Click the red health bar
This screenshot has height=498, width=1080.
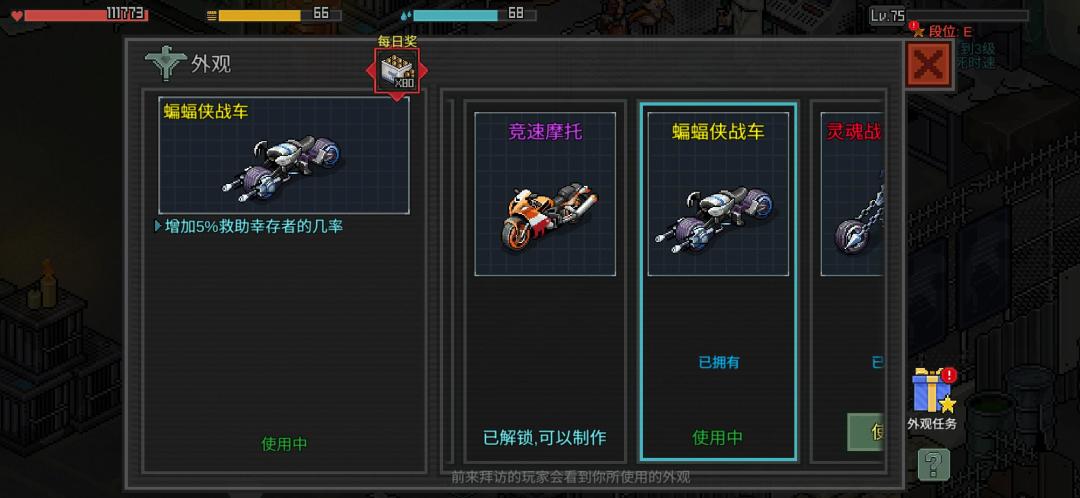[x=85, y=15]
